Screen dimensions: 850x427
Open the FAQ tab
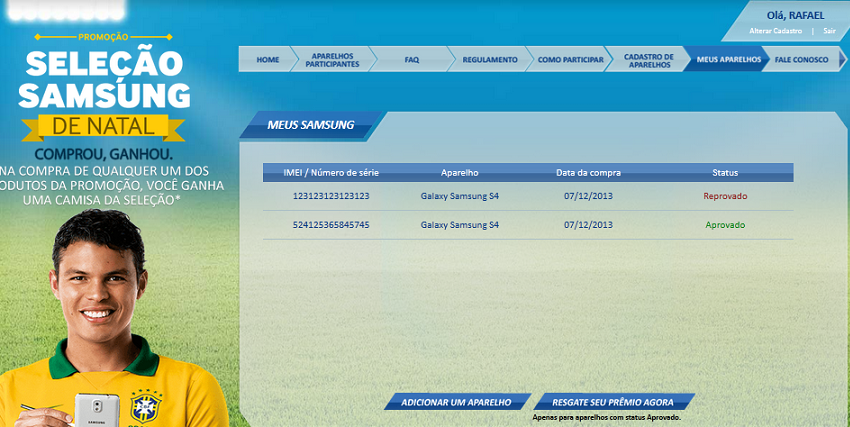coord(411,60)
